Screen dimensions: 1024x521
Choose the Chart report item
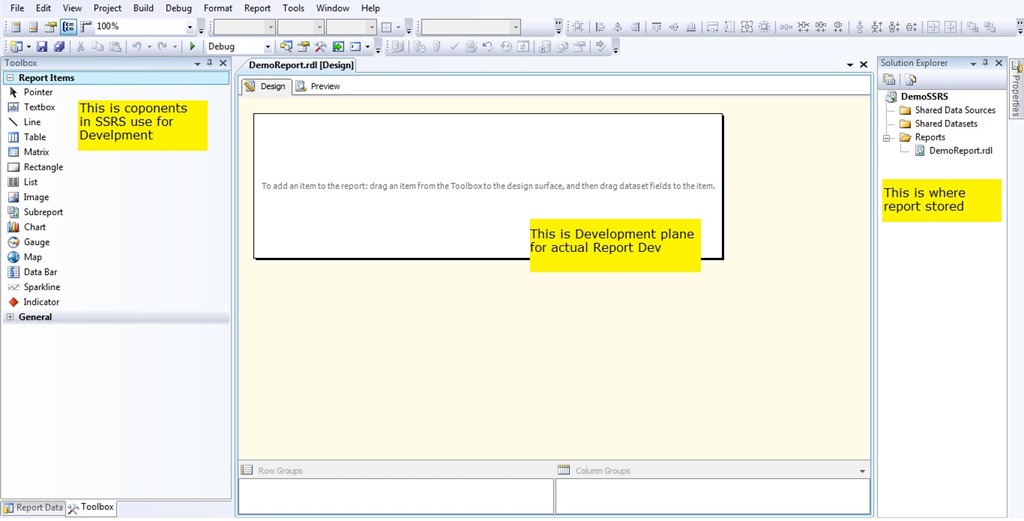point(34,227)
